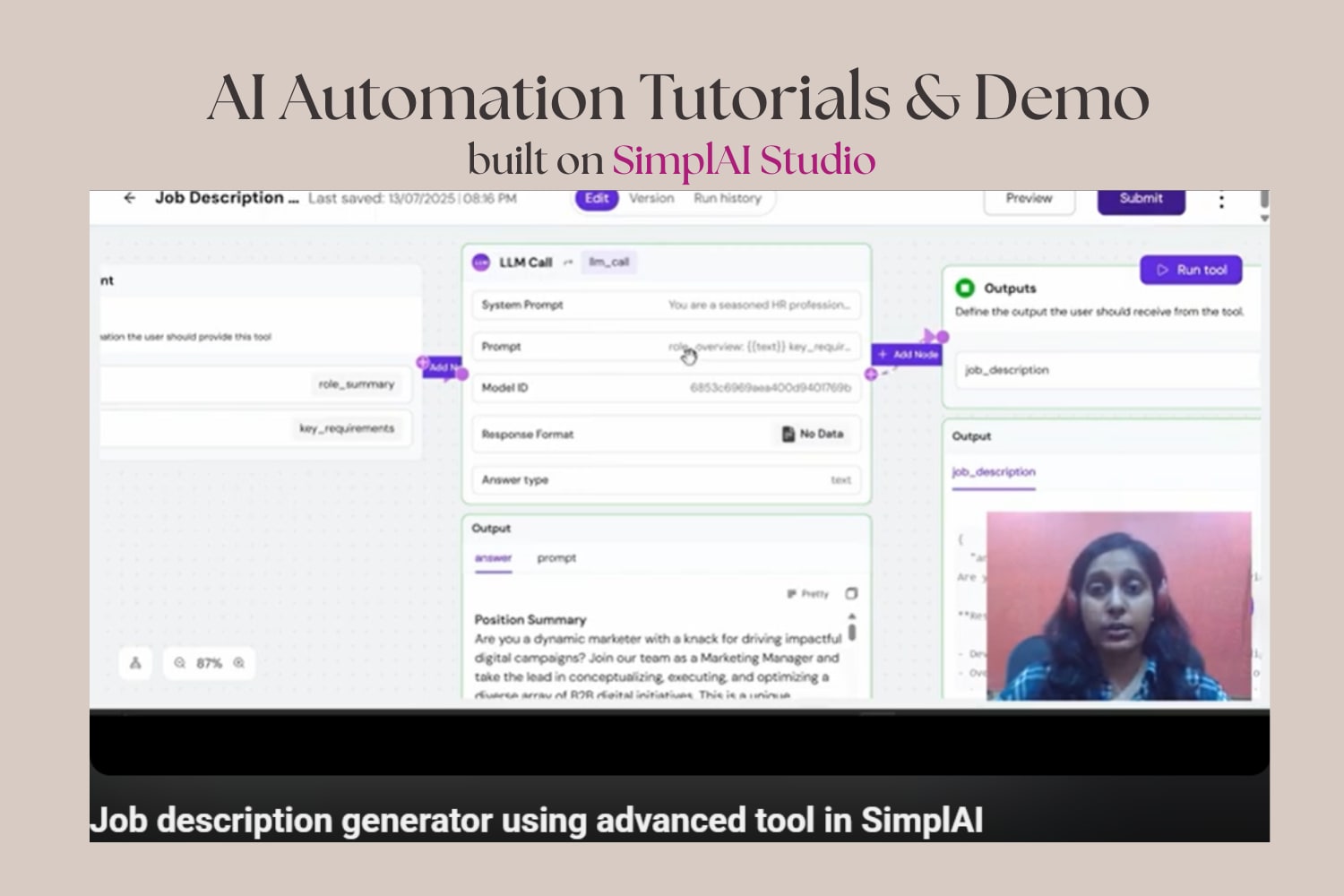Click the arrow icon beside llm_call tag

click(x=568, y=263)
